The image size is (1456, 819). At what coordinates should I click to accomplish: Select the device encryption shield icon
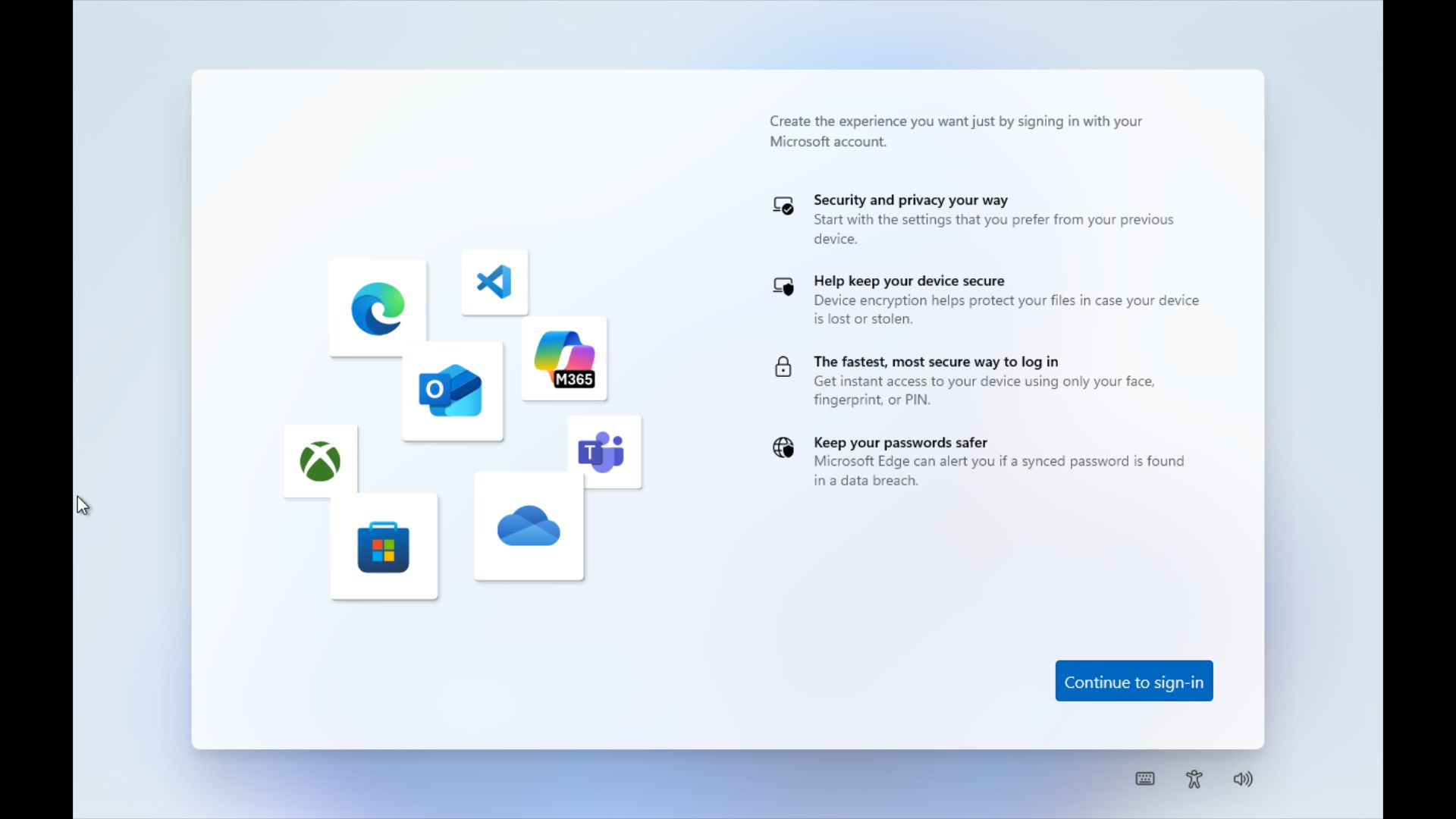(783, 286)
